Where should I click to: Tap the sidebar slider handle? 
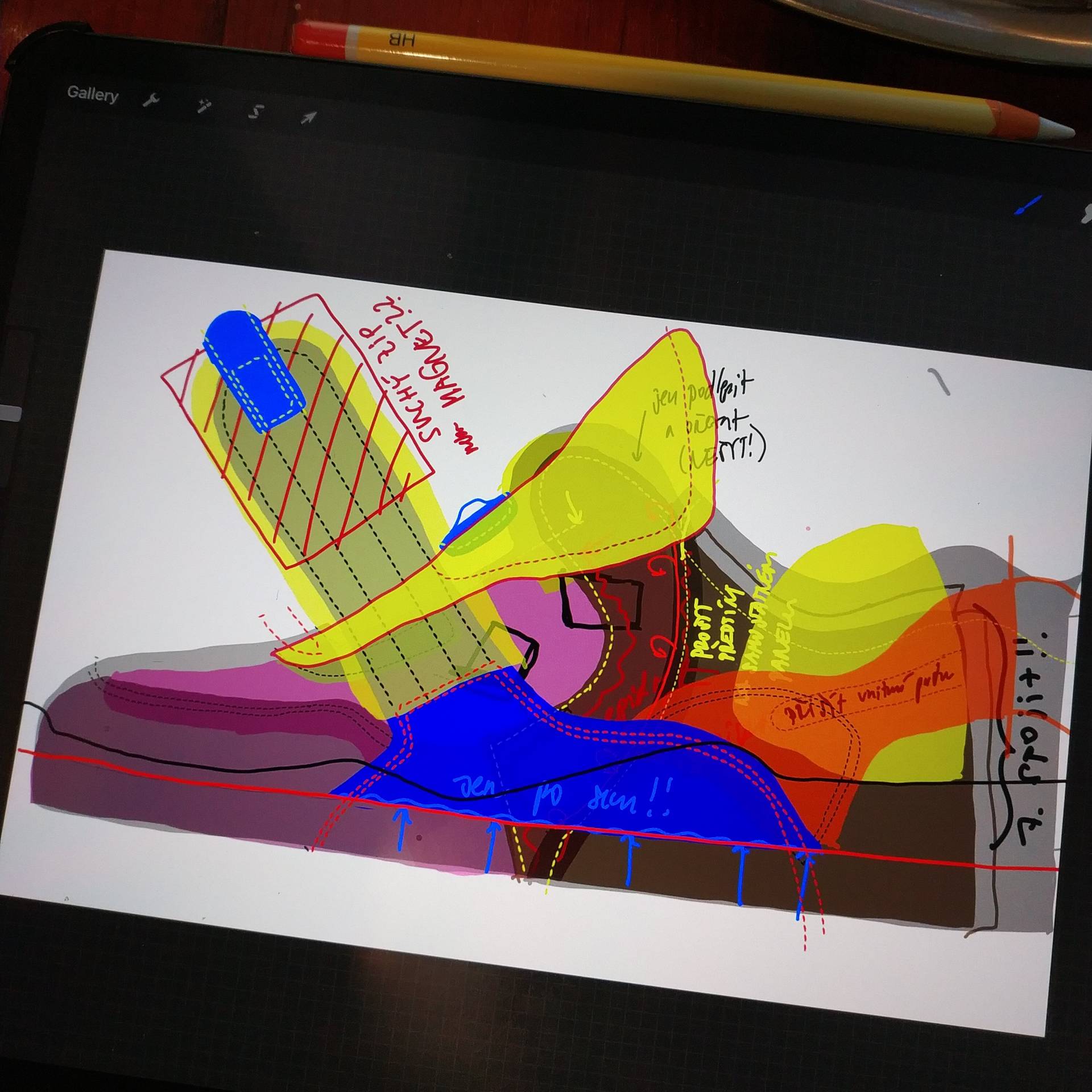[x=11, y=412]
